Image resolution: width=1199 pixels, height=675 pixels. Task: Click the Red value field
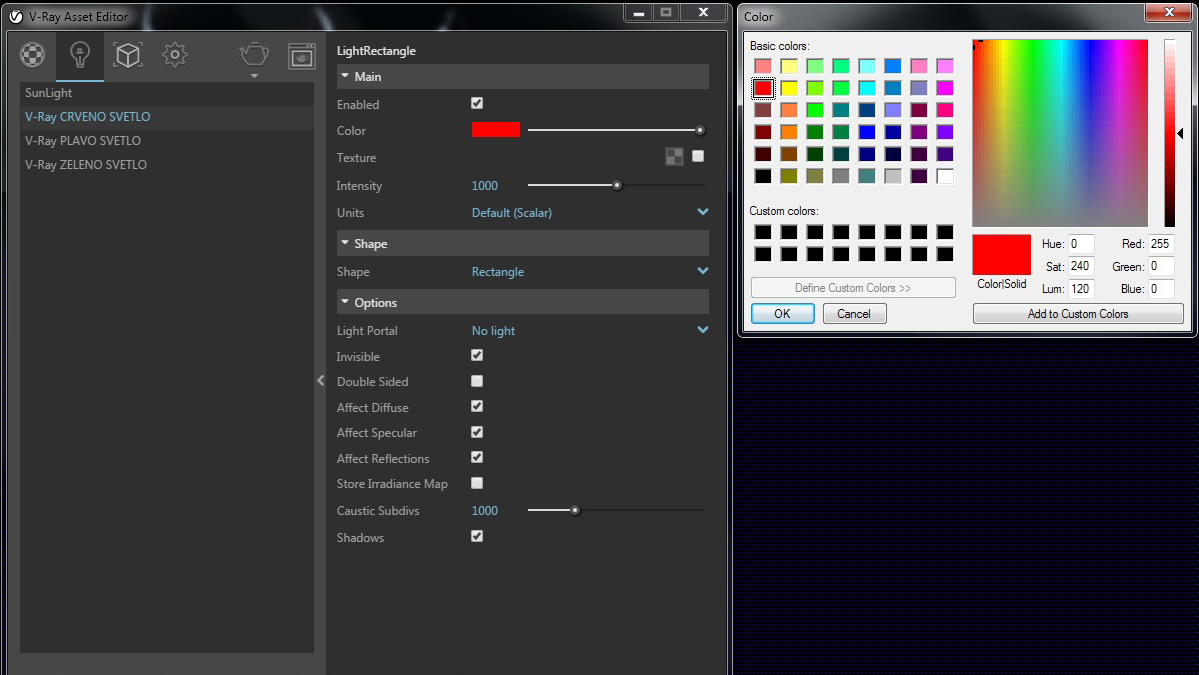tap(1161, 244)
